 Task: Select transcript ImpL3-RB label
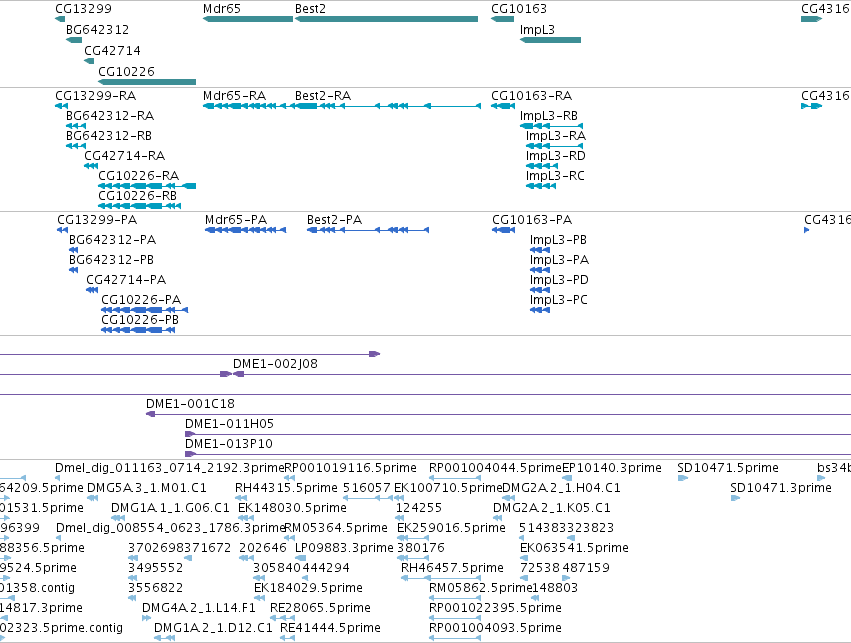point(549,116)
